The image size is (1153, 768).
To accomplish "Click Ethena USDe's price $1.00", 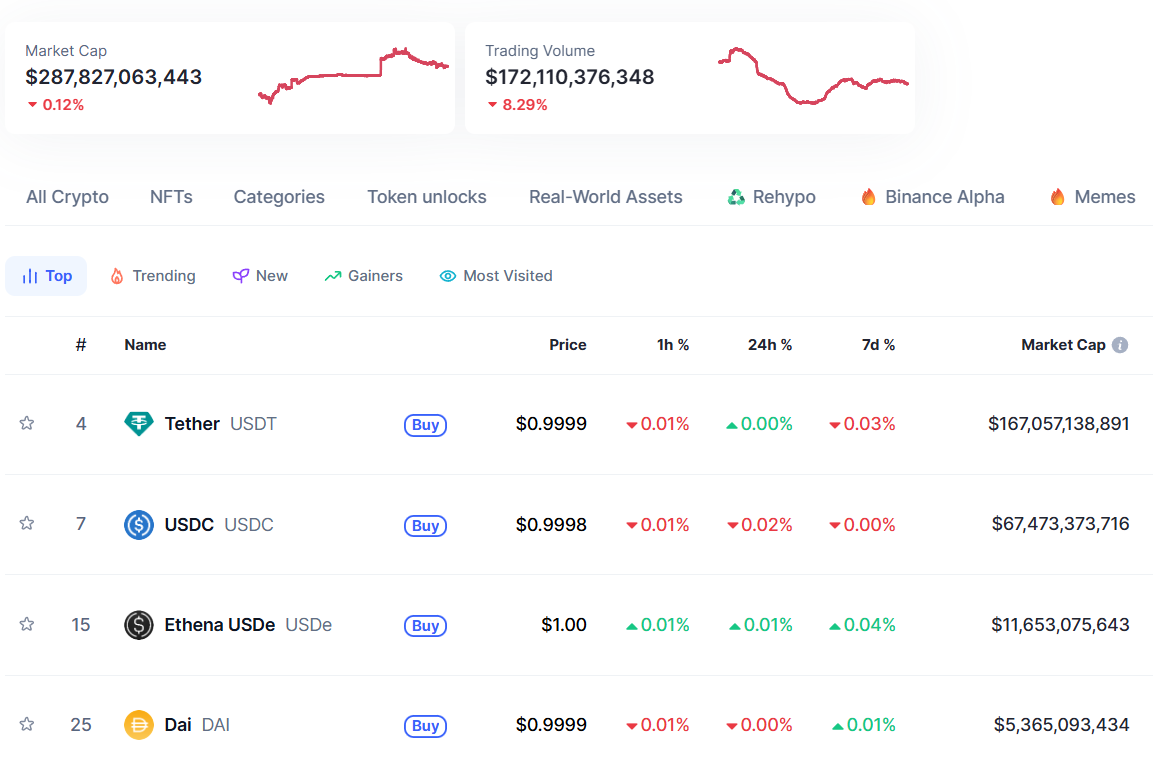I will click(x=564, y=625).
